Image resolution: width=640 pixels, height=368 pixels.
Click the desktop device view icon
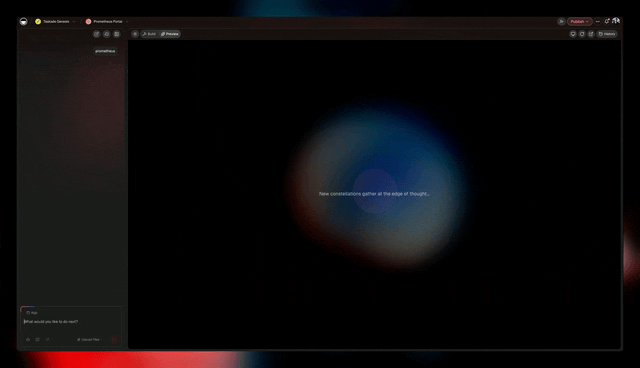573,34
